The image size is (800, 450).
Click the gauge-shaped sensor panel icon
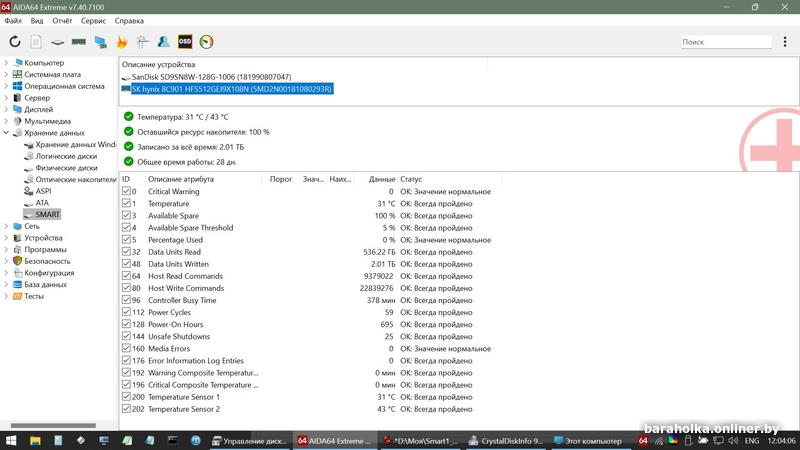[x=207, y=42]
